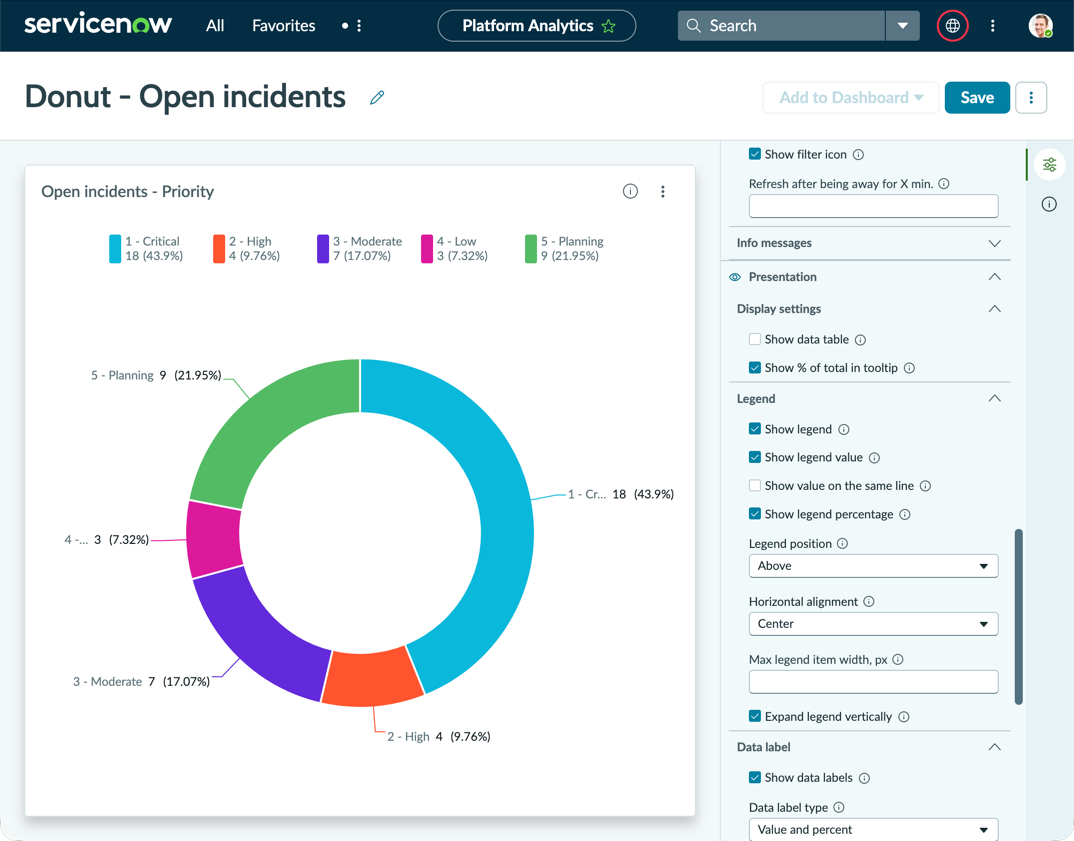Click info icon for Horizontal alignment
This screenshot has width=1074, height=841.
point(869,601)
